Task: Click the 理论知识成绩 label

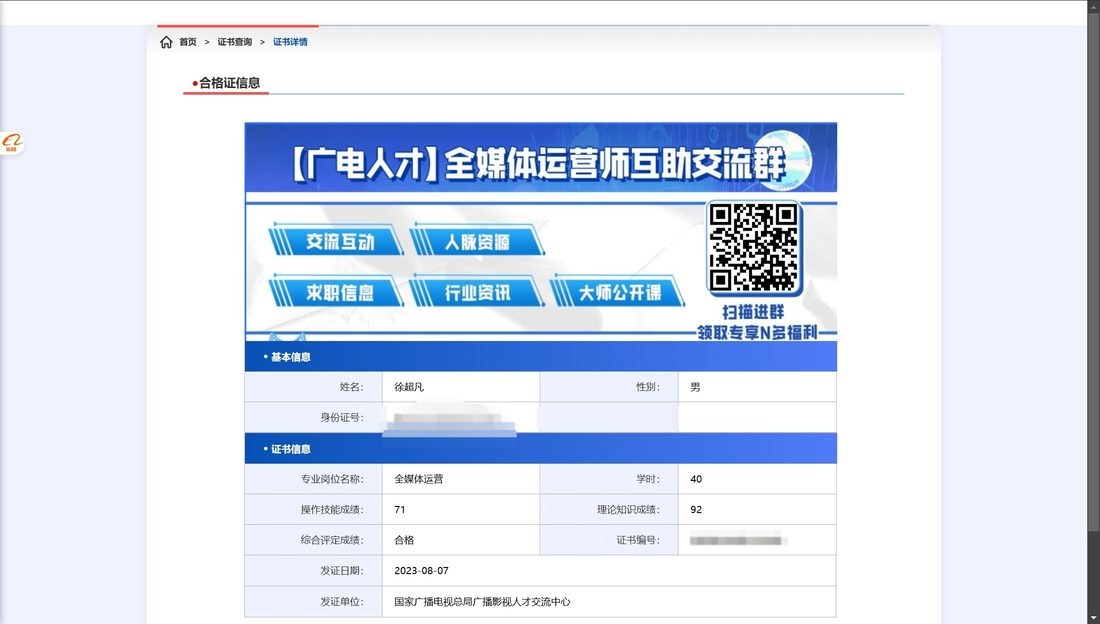Action: [628, 510]
